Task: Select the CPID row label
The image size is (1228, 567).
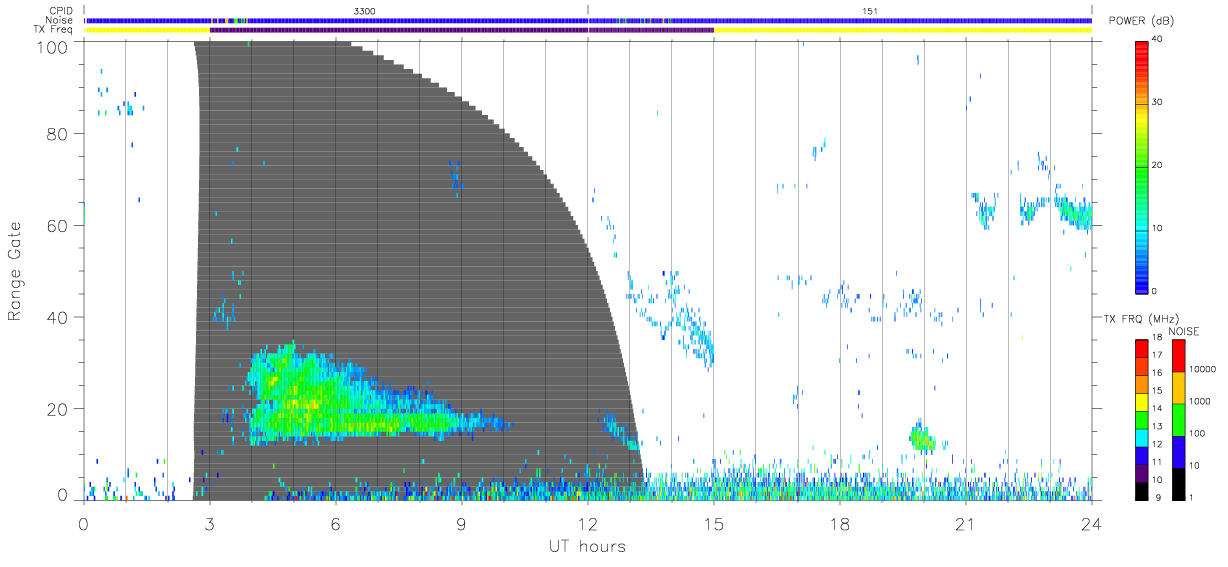Action: pos(63,10)
